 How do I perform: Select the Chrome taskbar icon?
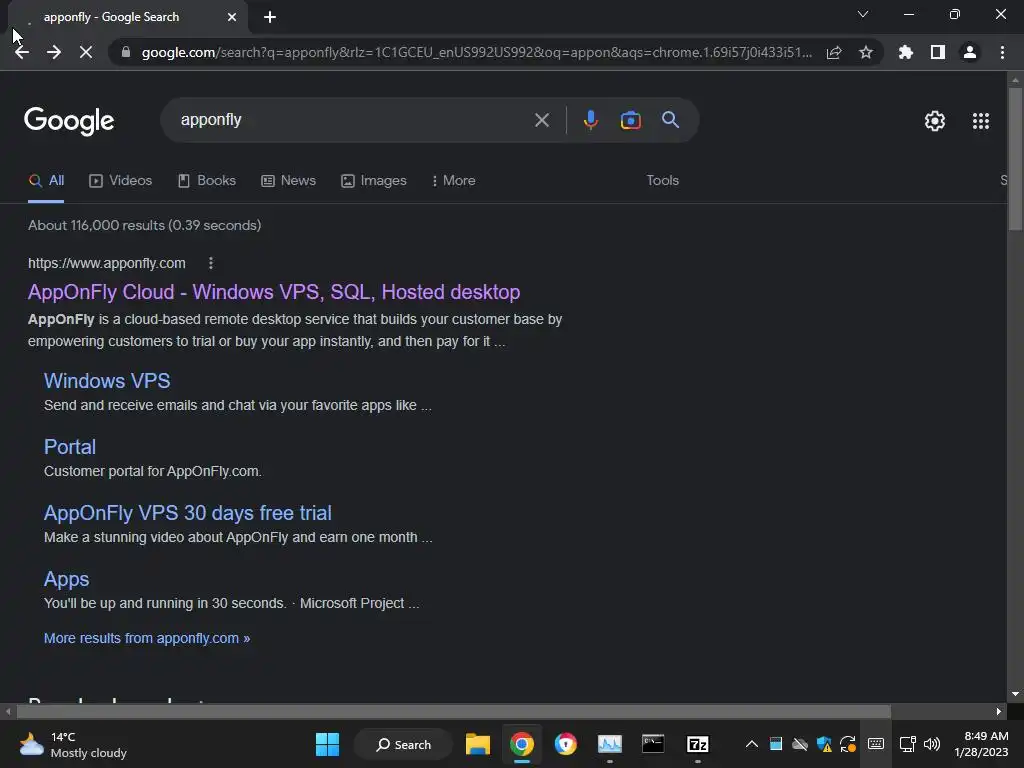click(x=522, y=744)
